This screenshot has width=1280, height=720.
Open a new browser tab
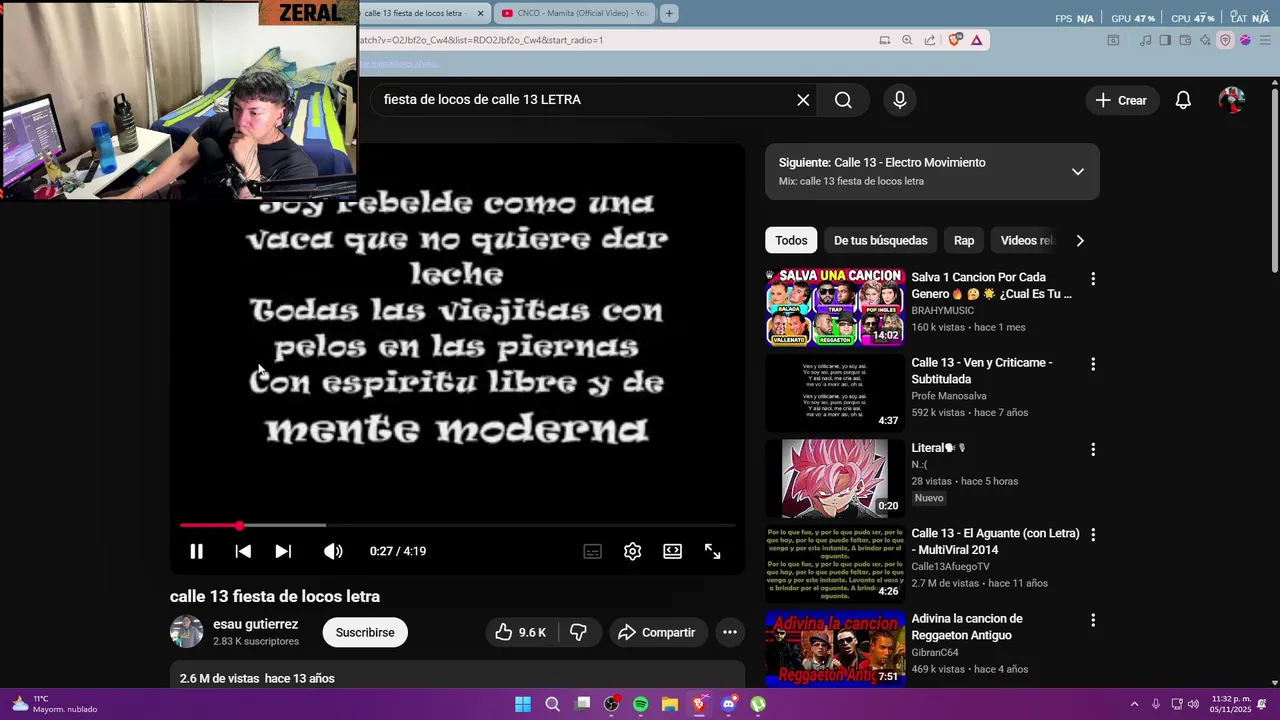click(669, 13)
